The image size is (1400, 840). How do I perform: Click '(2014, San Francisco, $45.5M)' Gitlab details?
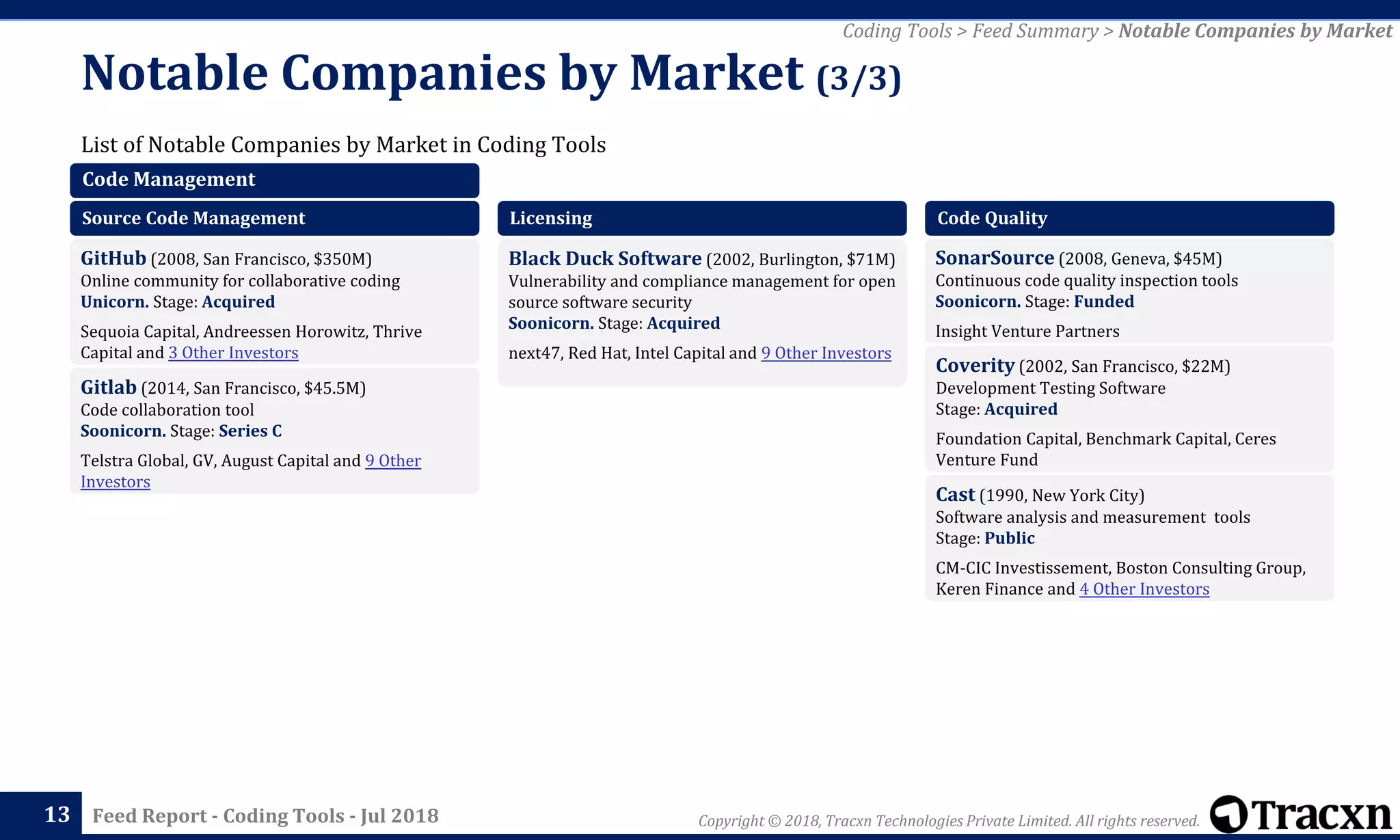254,389
